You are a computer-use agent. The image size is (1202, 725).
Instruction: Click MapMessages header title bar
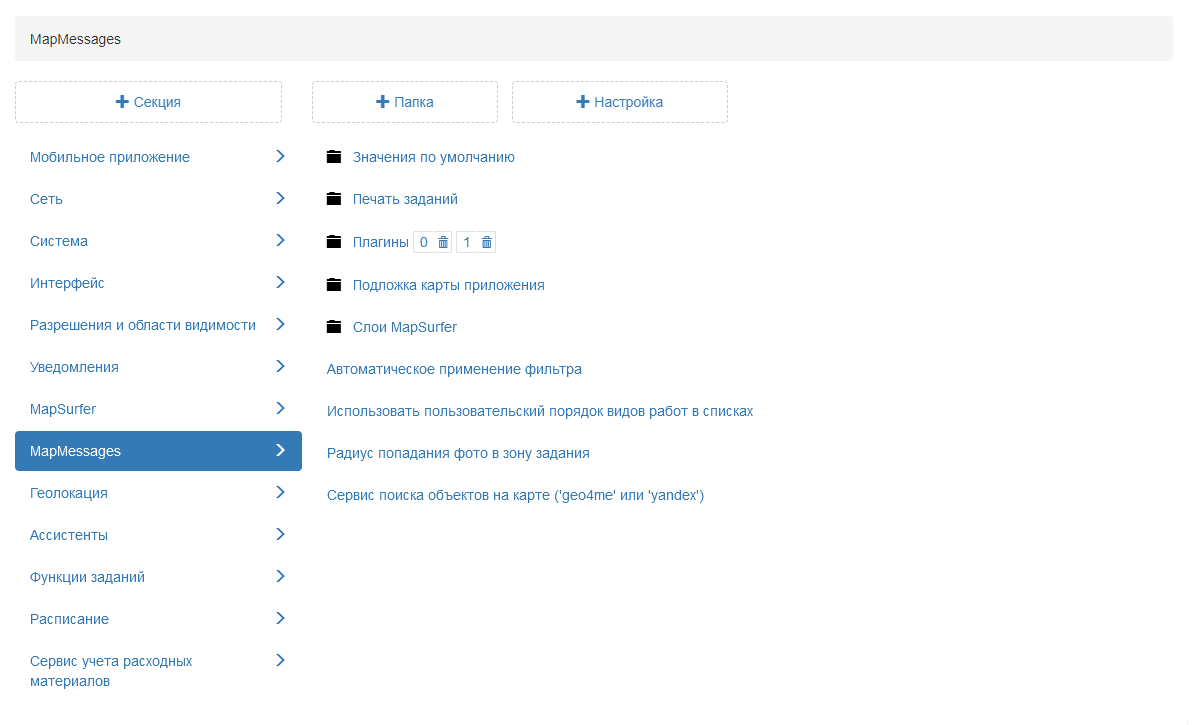point(594,39)
